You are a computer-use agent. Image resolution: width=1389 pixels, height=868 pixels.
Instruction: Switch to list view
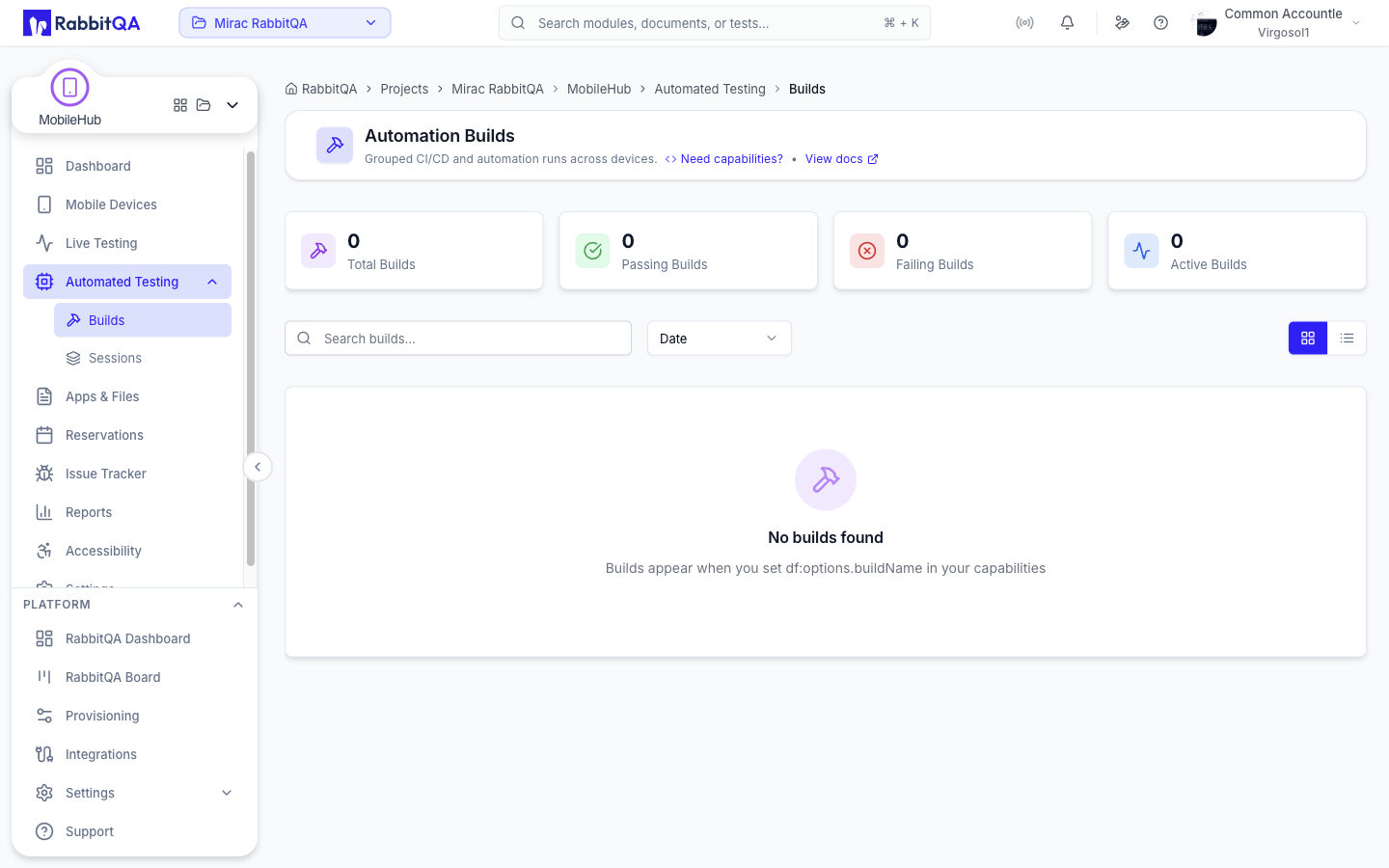[x=1347, y=339]
